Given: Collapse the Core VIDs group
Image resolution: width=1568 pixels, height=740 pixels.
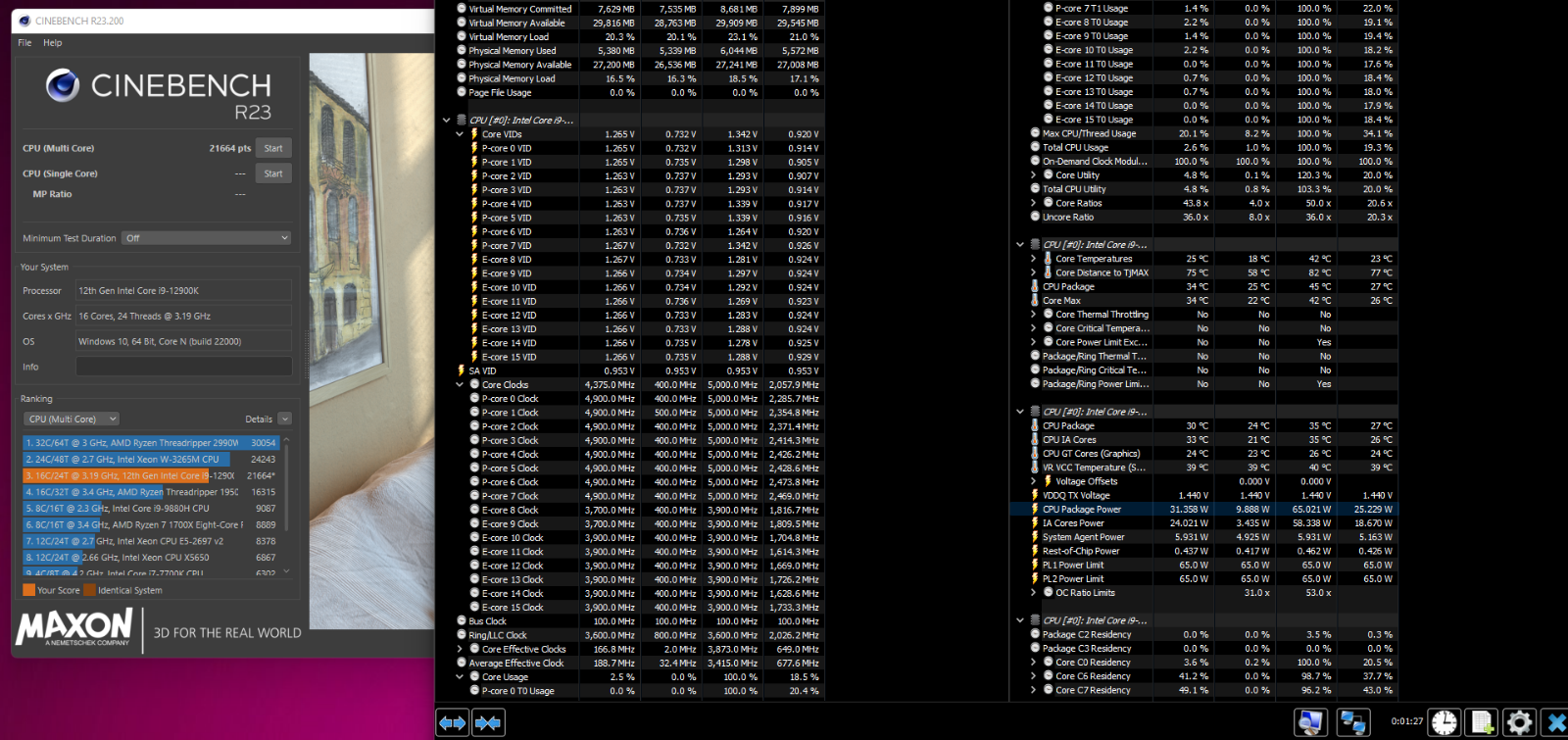Looking at the screenshot, I should (460, 134).
